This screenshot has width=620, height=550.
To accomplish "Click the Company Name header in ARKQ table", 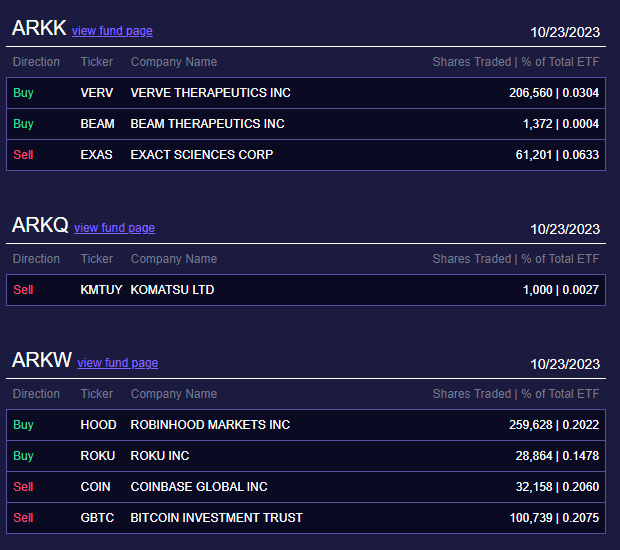I will pos(174,259).
